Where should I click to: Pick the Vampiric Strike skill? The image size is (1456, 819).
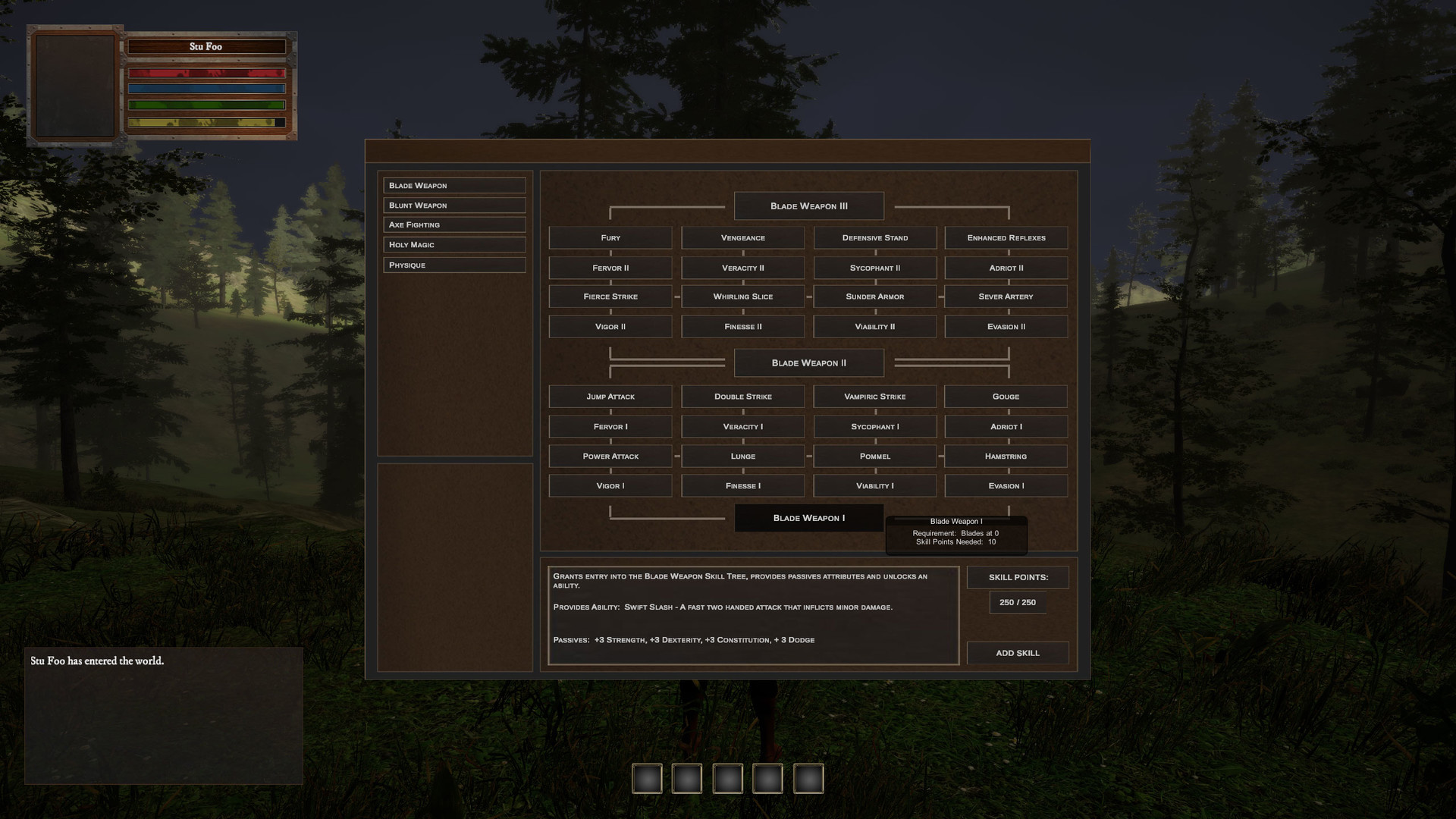coord(874,397)
